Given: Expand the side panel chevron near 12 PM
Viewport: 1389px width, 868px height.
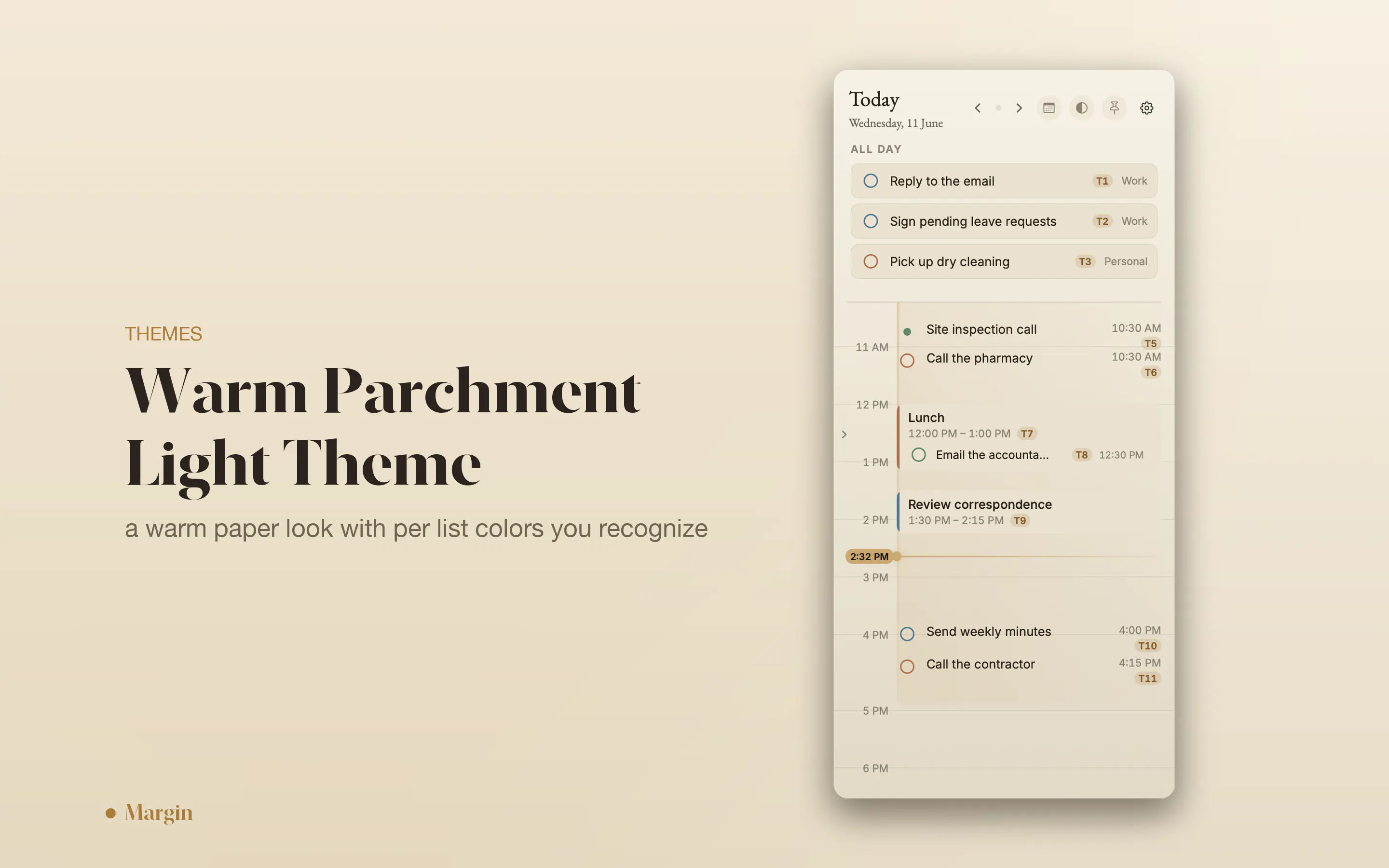Looking at the screenshot, I should [x=844, y=434].
